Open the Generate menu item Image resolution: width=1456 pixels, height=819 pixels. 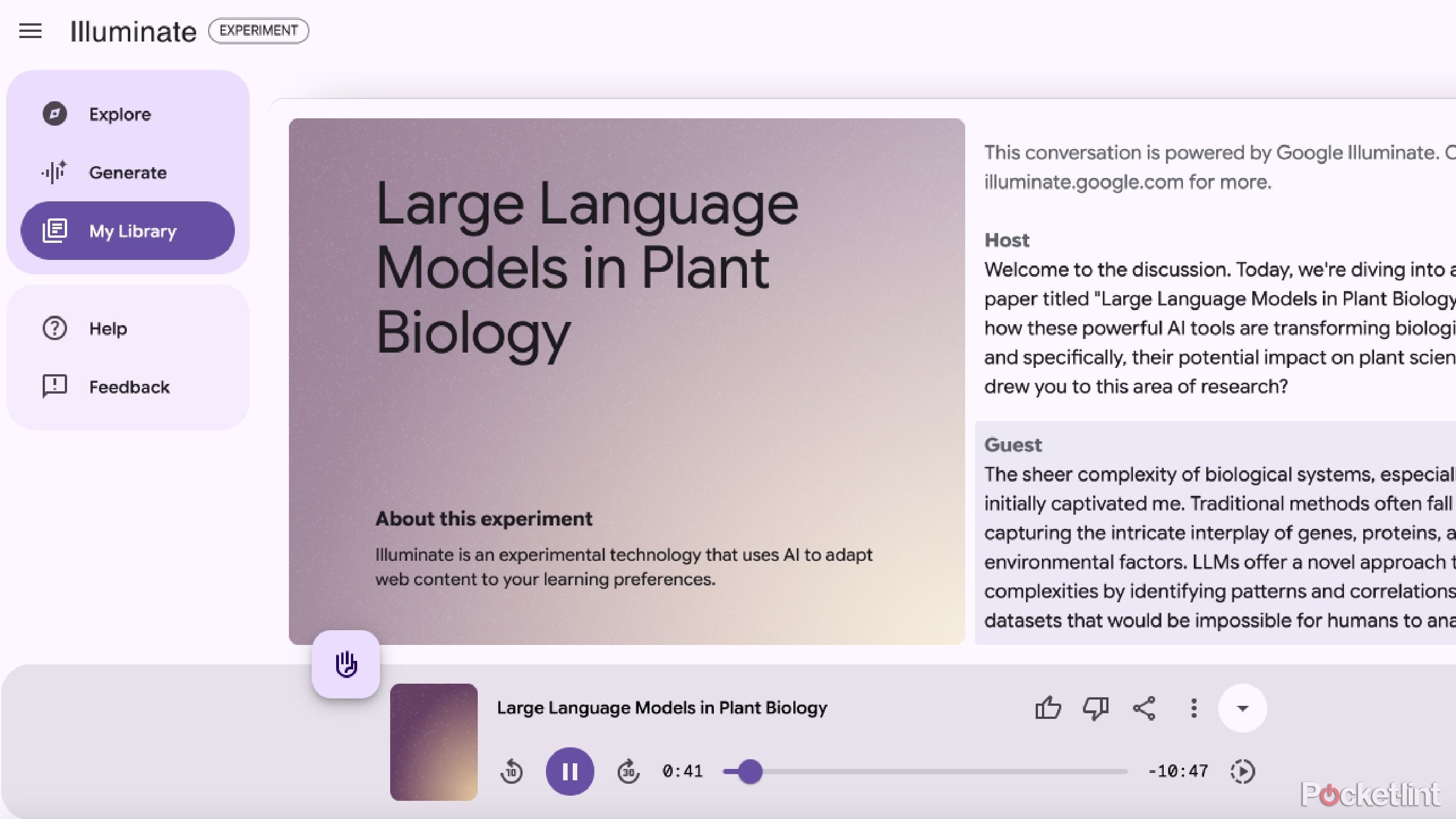(128, 172)
